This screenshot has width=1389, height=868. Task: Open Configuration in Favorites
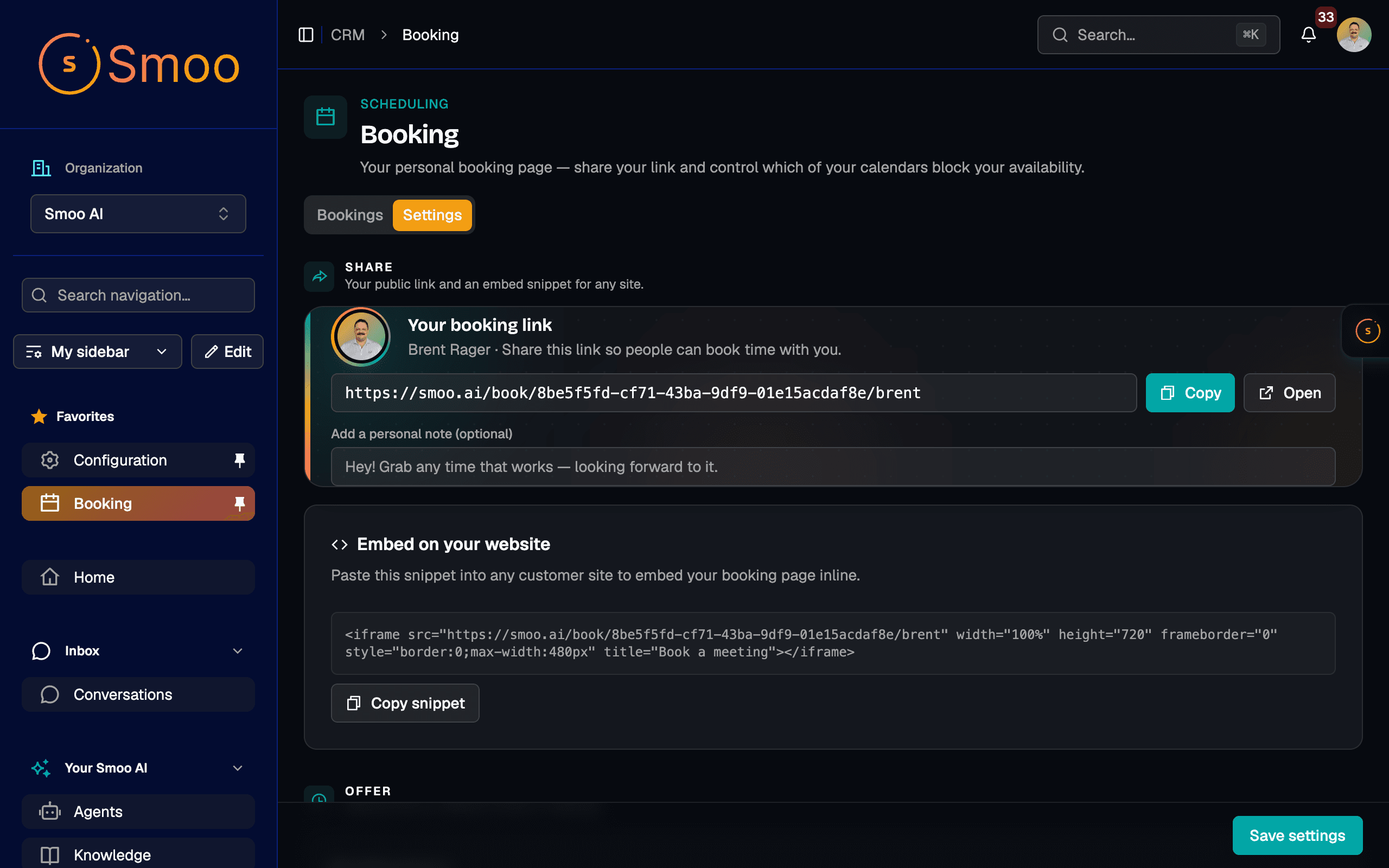point(138,460)
